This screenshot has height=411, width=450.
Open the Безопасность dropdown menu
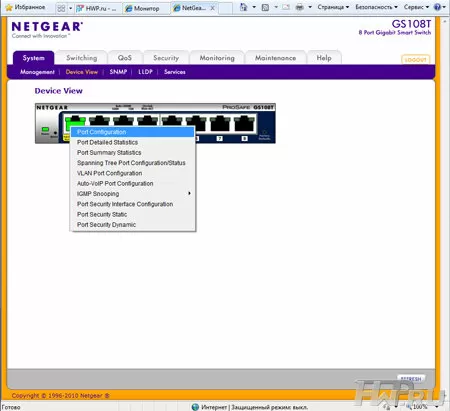point(376,7)
